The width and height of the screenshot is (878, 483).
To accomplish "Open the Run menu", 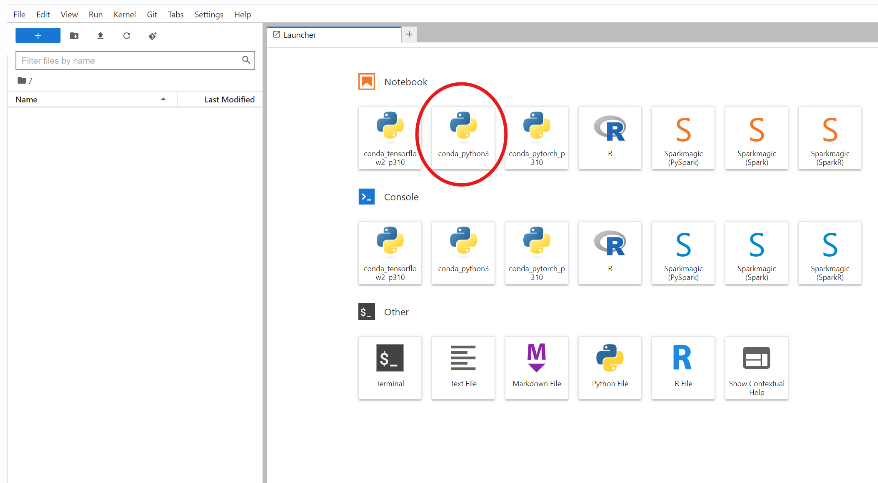I will click(95, 15).
